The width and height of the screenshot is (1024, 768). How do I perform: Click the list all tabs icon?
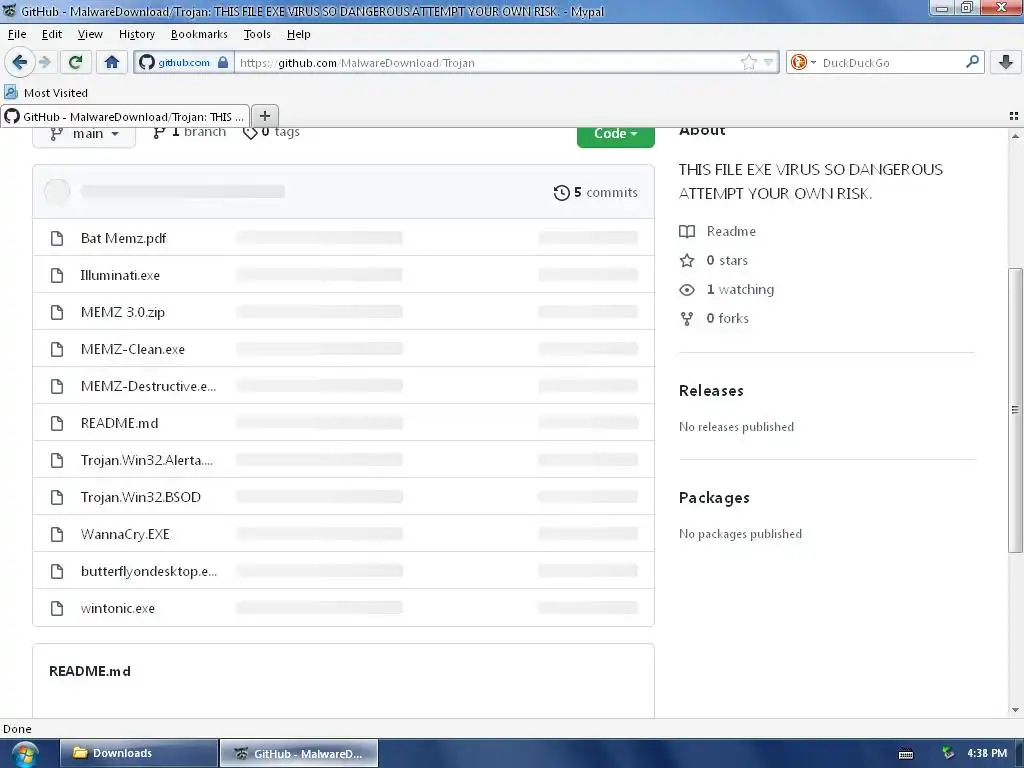coord(1014,116)
